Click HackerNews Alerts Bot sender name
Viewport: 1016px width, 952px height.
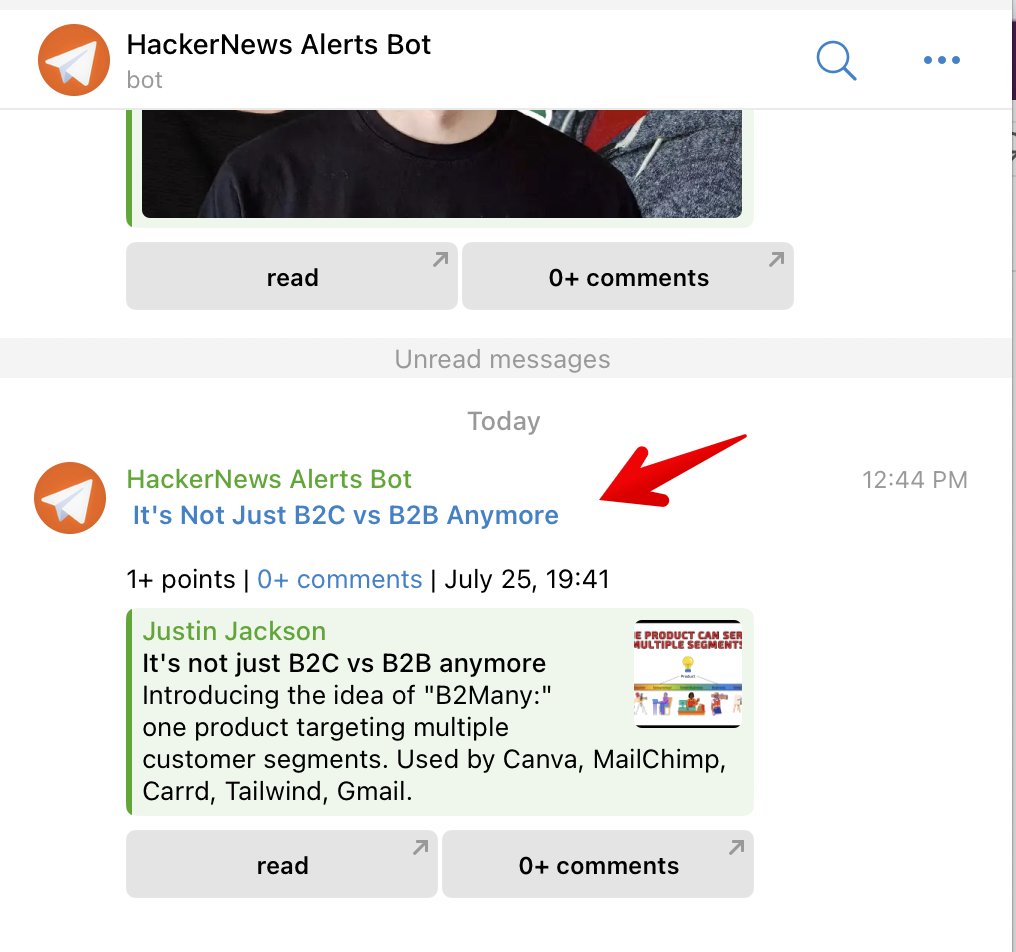coord(269,480)
